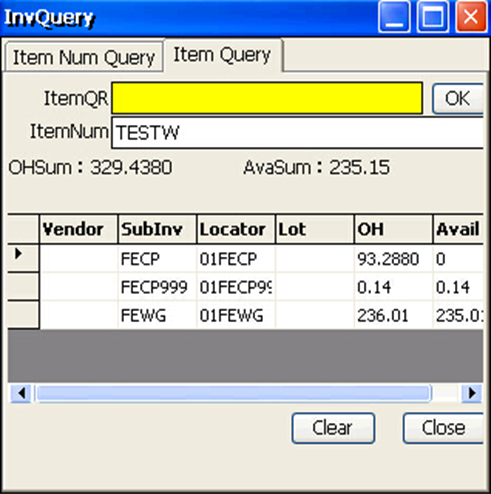This screenshot has height=494, width=491.
Task: Click the Locator column header
Action: (x=236, y=229)
